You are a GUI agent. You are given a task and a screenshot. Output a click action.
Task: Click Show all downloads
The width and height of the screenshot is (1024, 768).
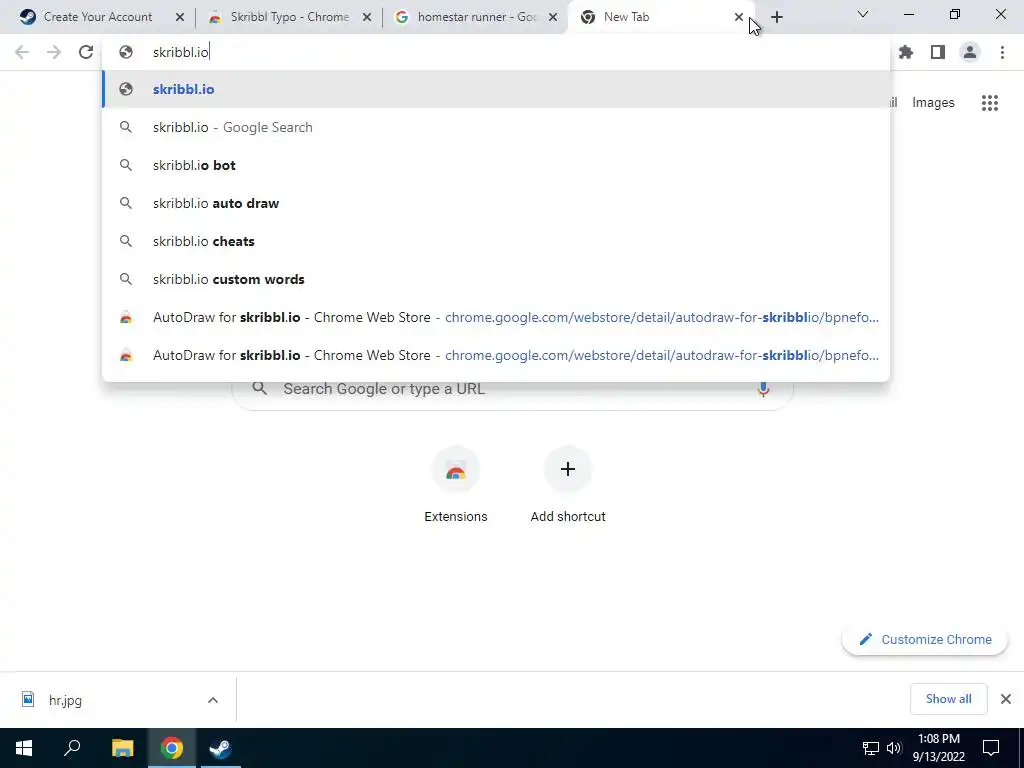coord(948,699)
